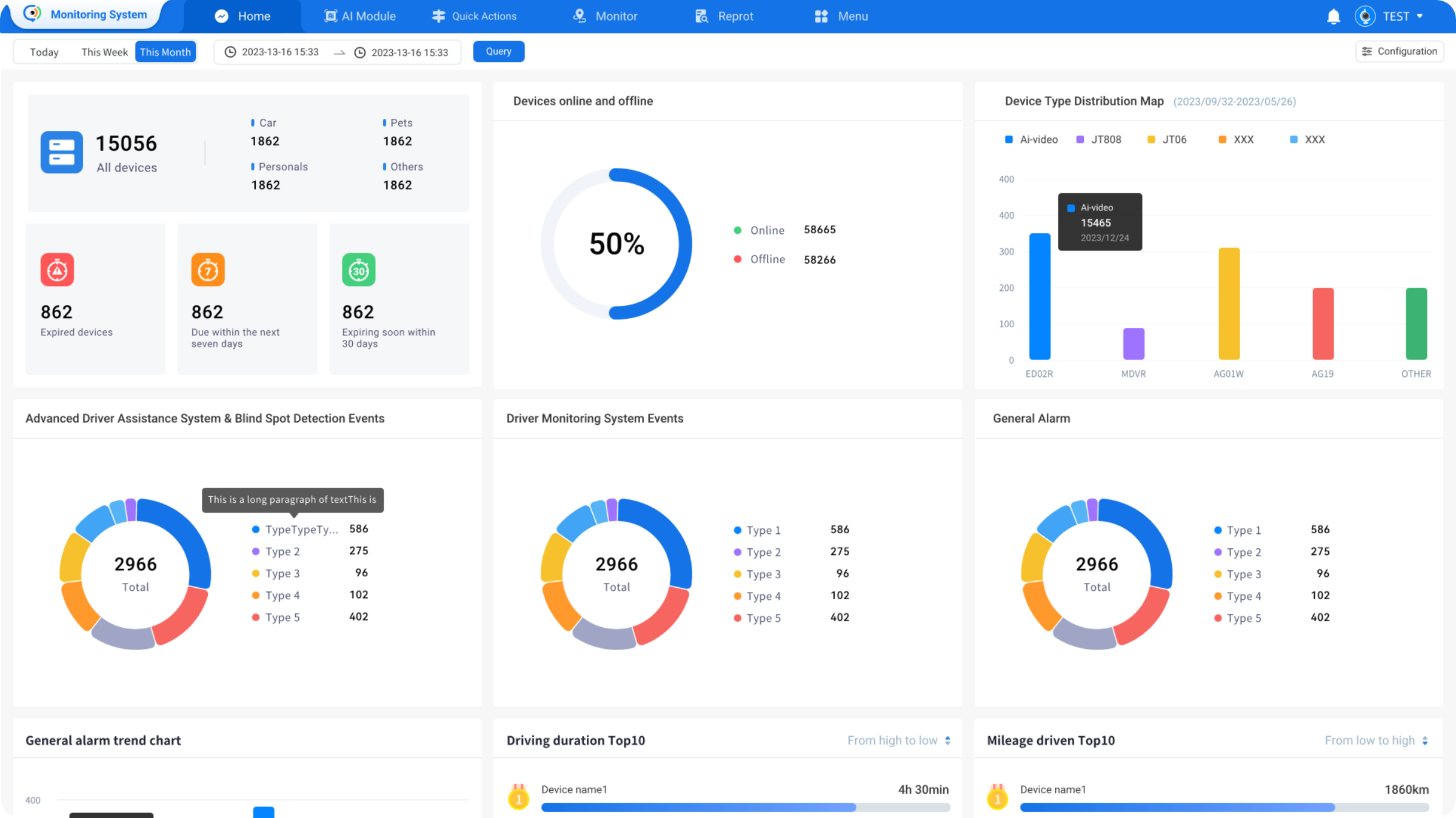
Task: Click the Menu grid icon
Action: coord(821,16)
